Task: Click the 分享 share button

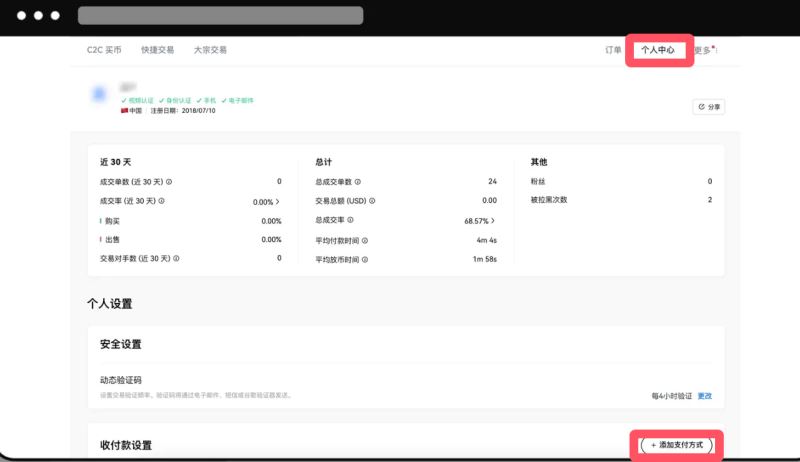Action: [x=709, y=106]
